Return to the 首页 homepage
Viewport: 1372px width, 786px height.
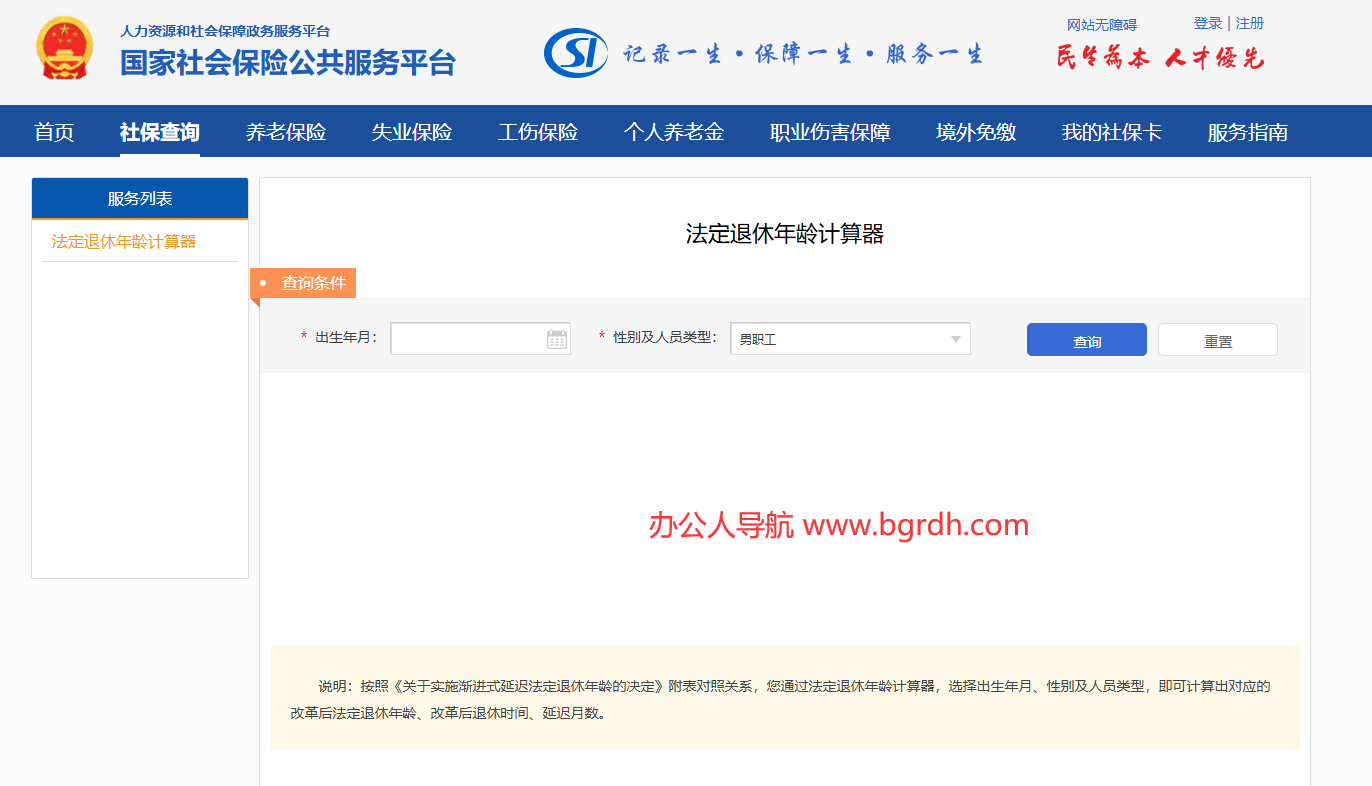pyautogui.click(x=54, y=131)
